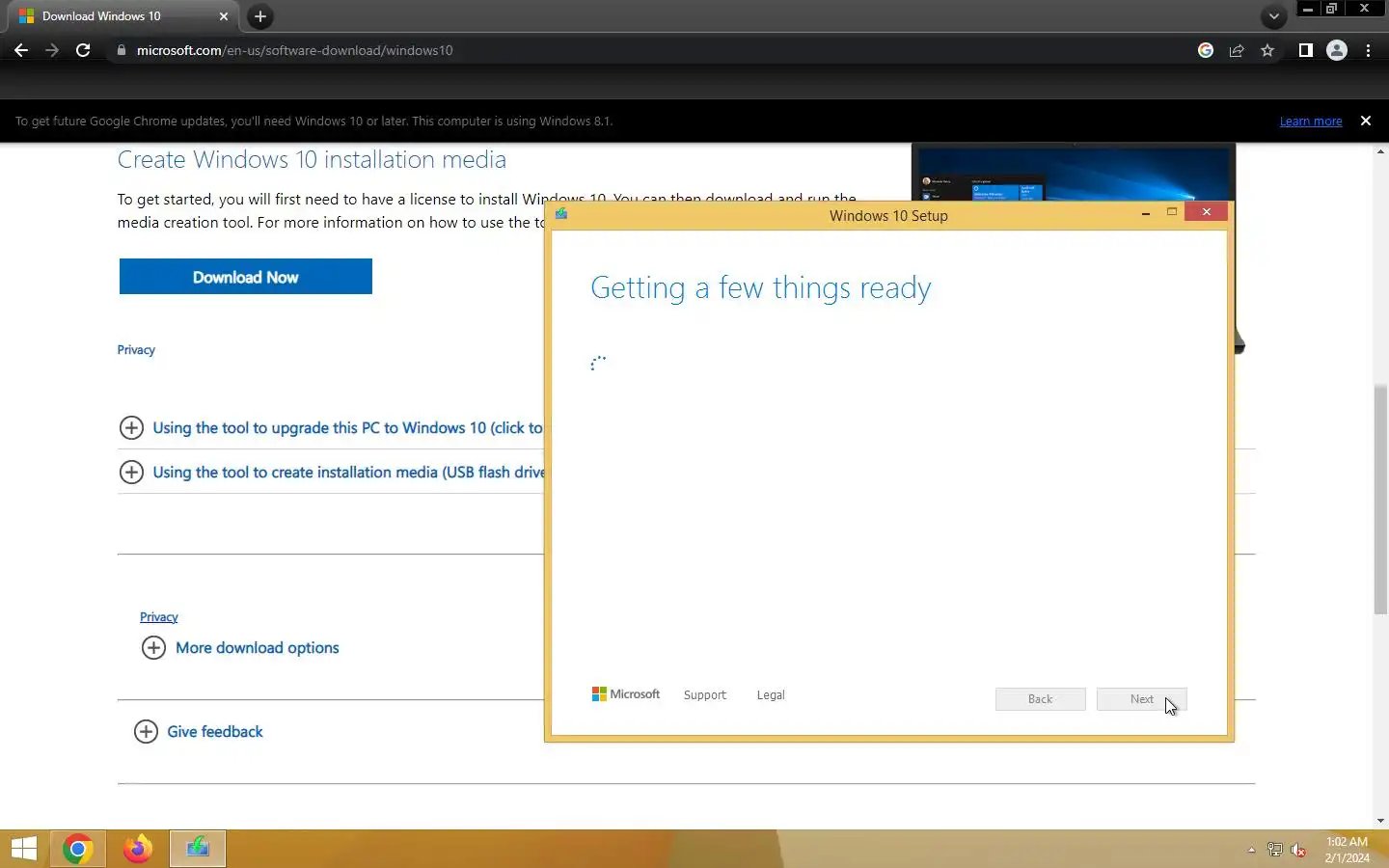This screenshot has width=1389, height=868.
Task: Open Support link in Setup window
Action: tap(705, 694)
